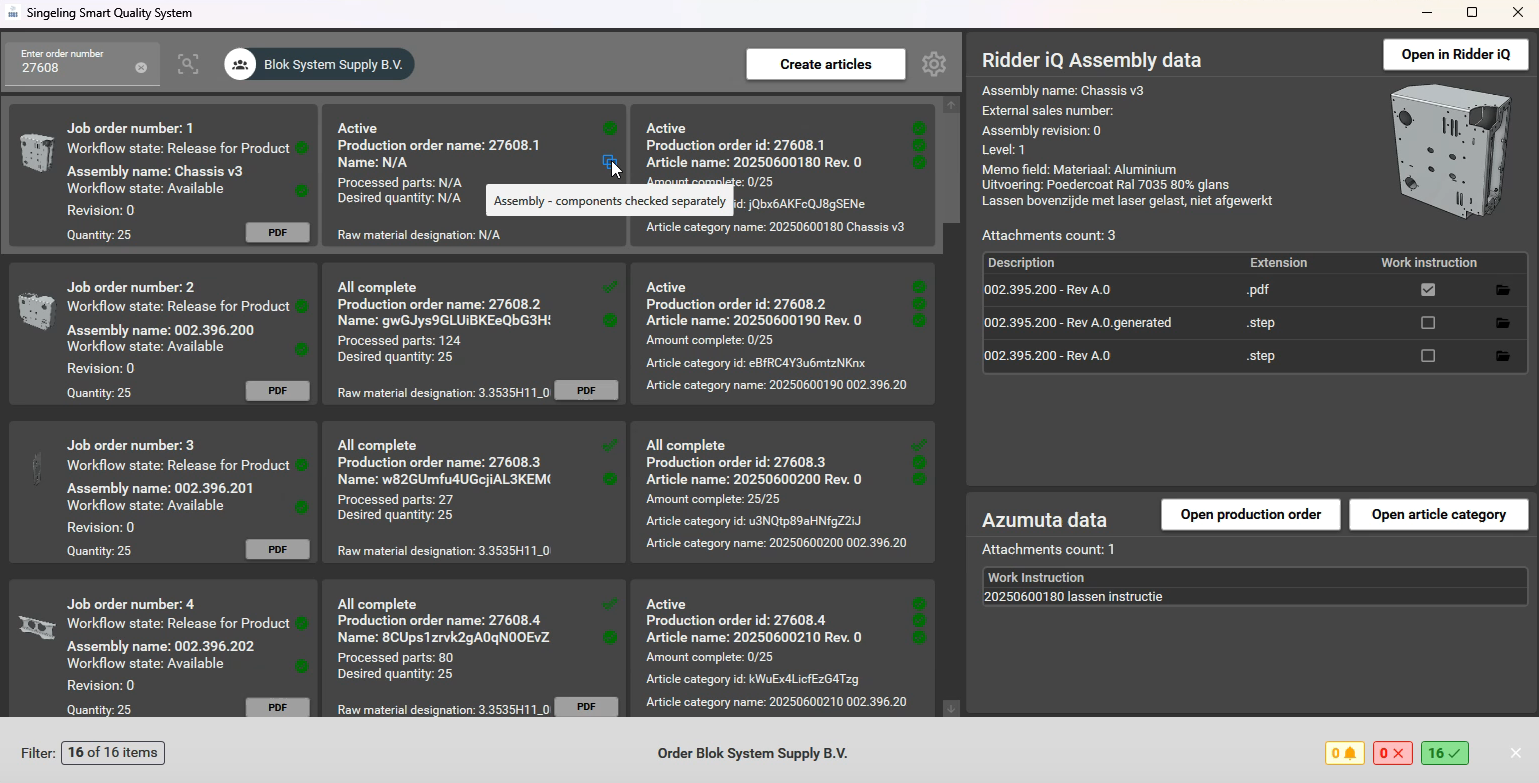Click the customer group icon beside Blok System Supply
The width and height of the screenshot is (1539, 783).
point(240,64)
